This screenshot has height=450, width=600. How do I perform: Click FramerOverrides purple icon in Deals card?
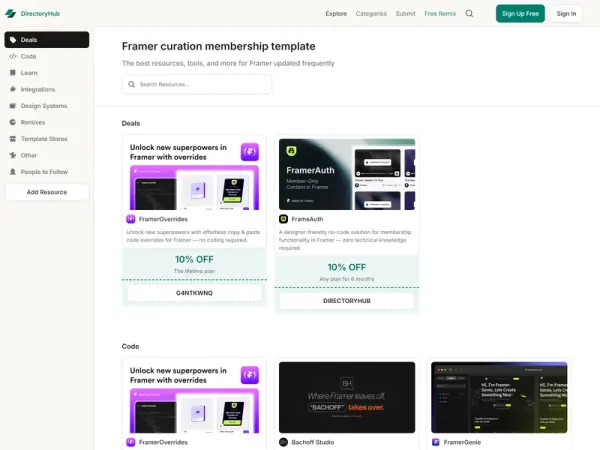[131, 219]
